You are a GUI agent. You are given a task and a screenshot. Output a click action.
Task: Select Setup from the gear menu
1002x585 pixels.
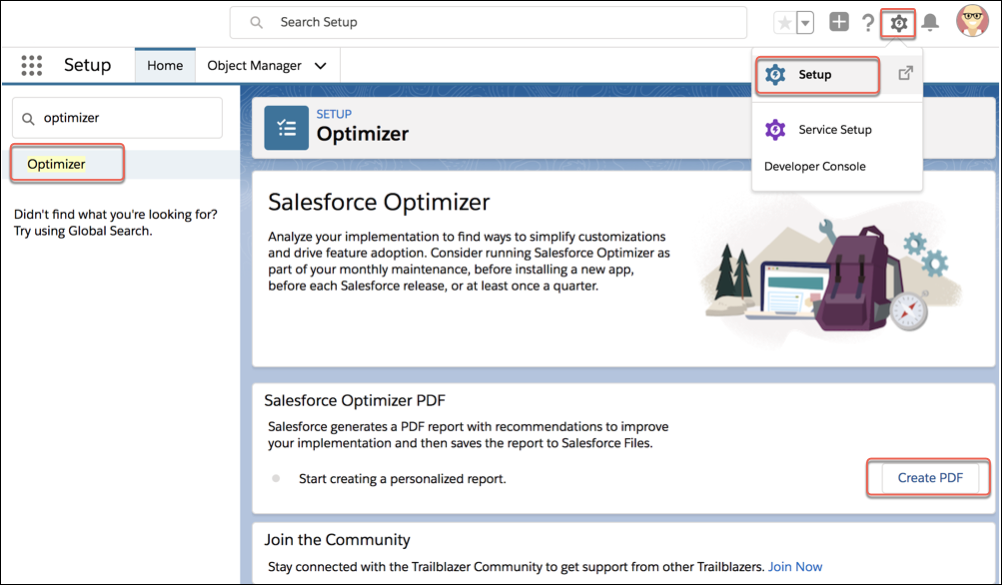(x=817, y=75)
